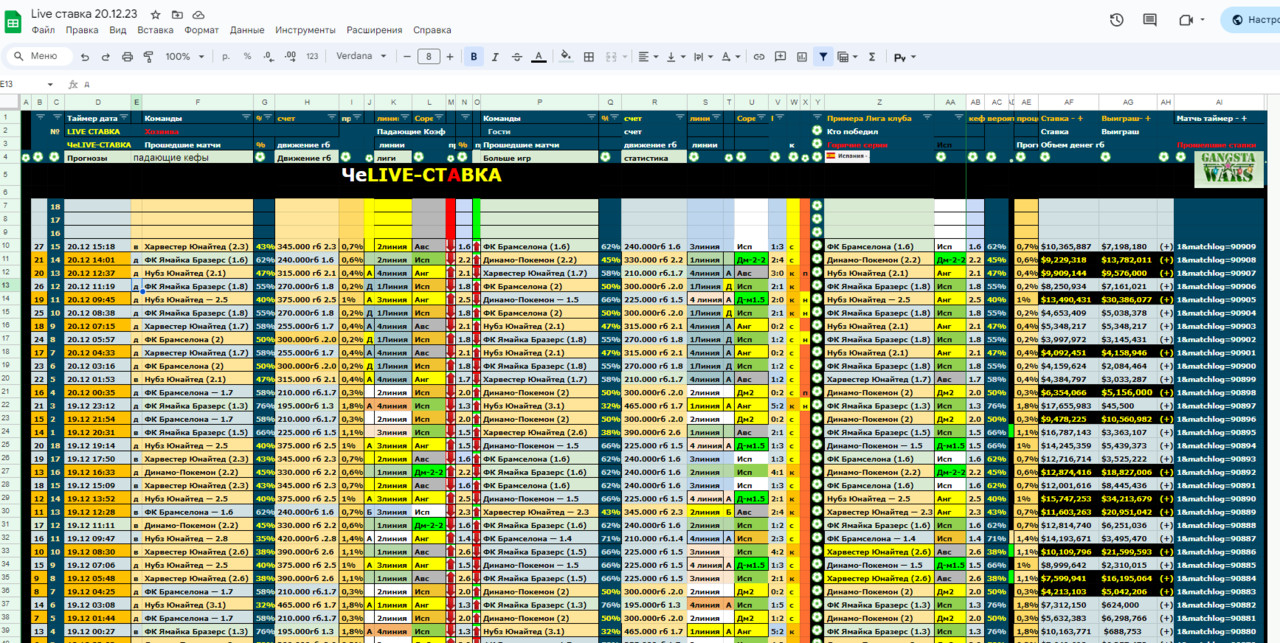Decrease font size minus button
1280x643 pixels.
[x=406, y=57]
